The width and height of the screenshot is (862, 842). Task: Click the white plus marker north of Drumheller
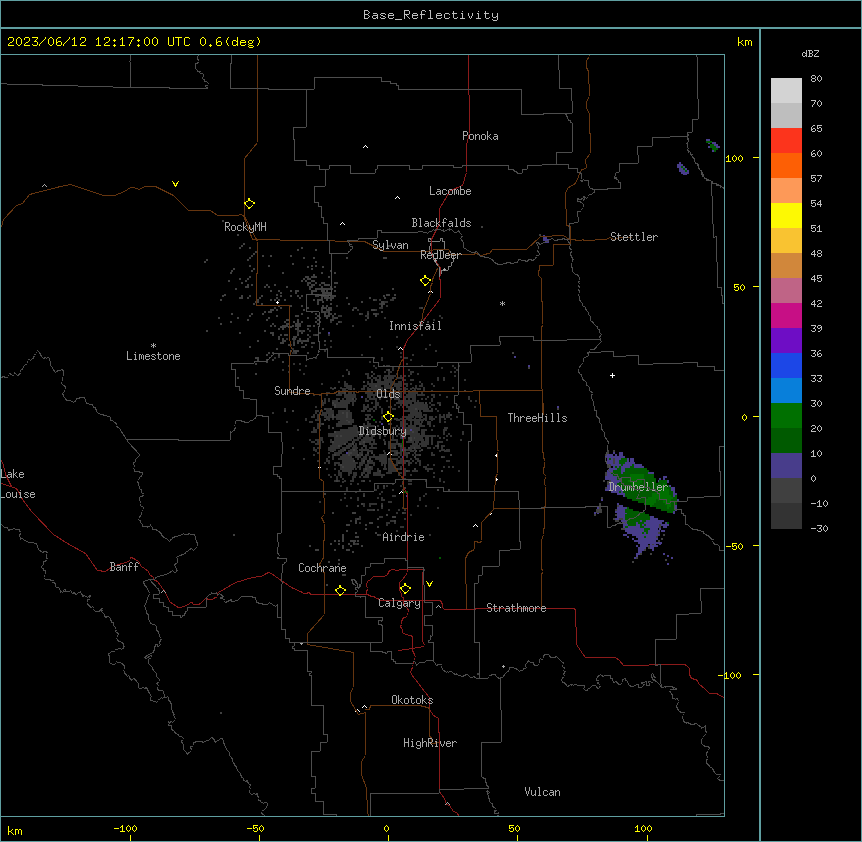pyautogui.click(x=612, y=375)
